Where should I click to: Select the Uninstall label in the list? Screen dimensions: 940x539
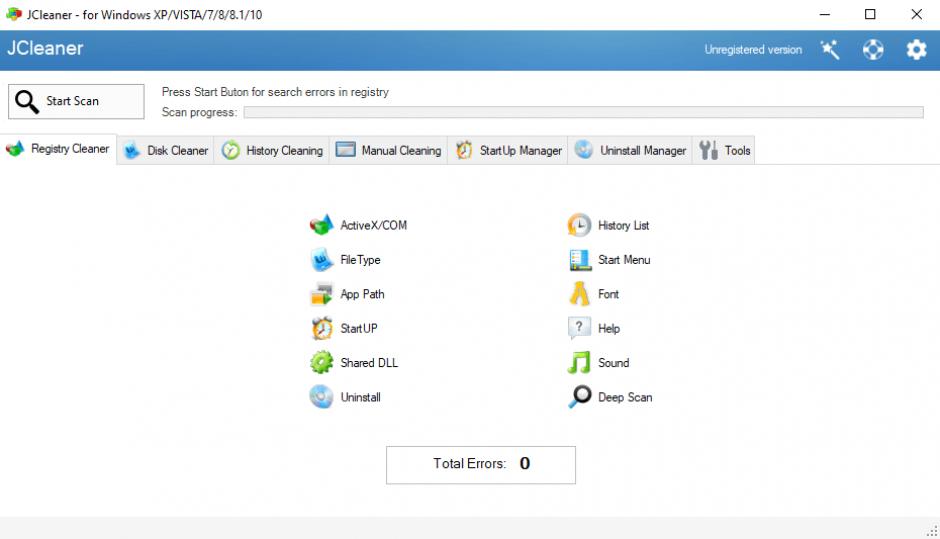click(x=360, y=397)
